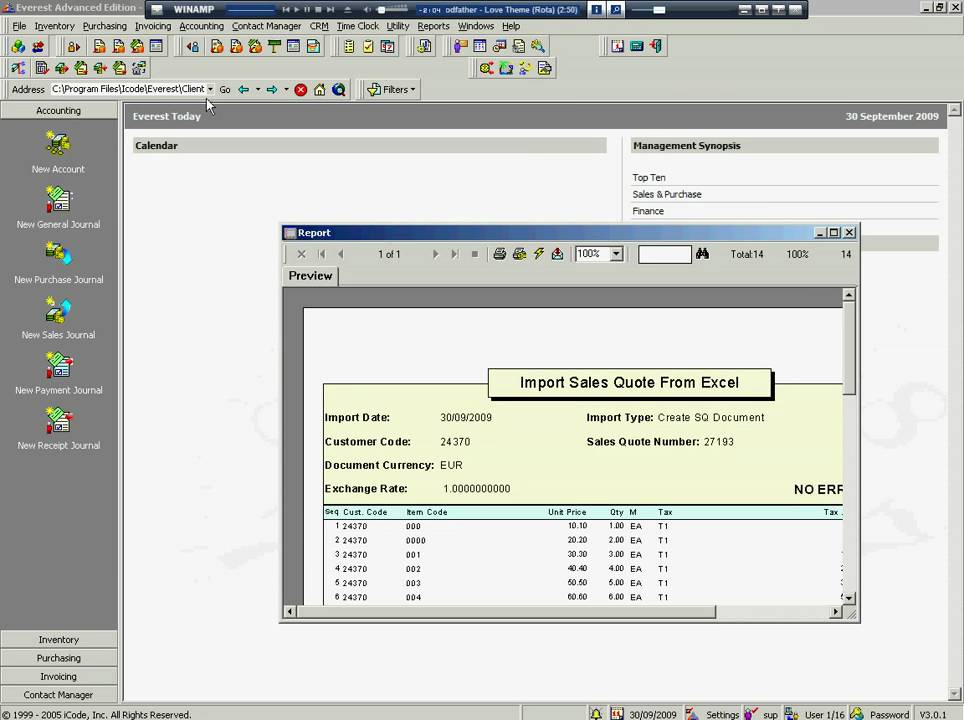Click the red Stop icon in address bar
The image size is (964, 720).
coord(301,90)
